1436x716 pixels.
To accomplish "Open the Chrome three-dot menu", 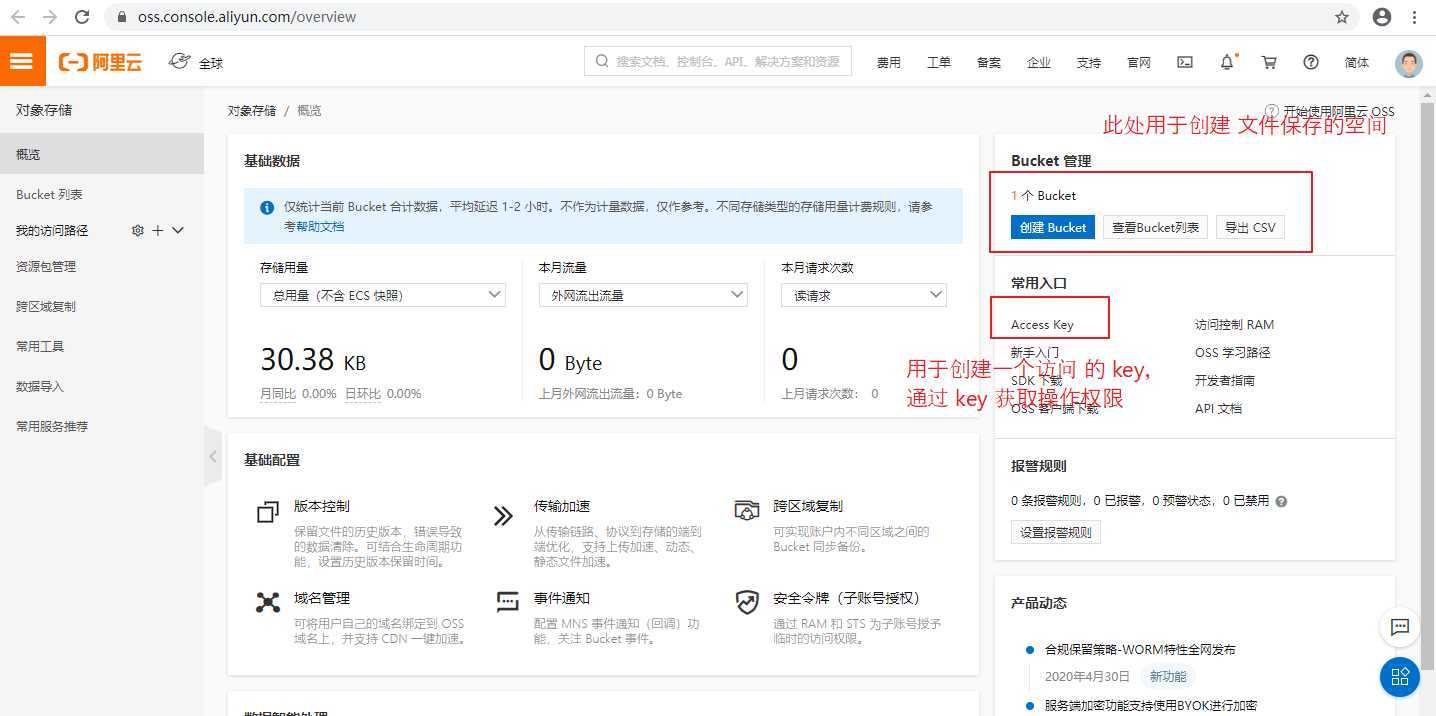I will tap(1415, 17).
